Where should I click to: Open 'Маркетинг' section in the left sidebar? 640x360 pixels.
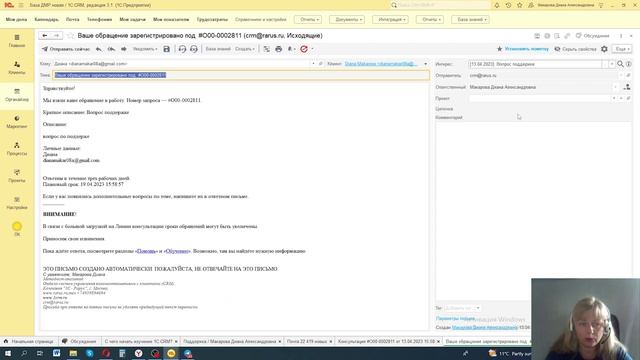tap(17, 122)
